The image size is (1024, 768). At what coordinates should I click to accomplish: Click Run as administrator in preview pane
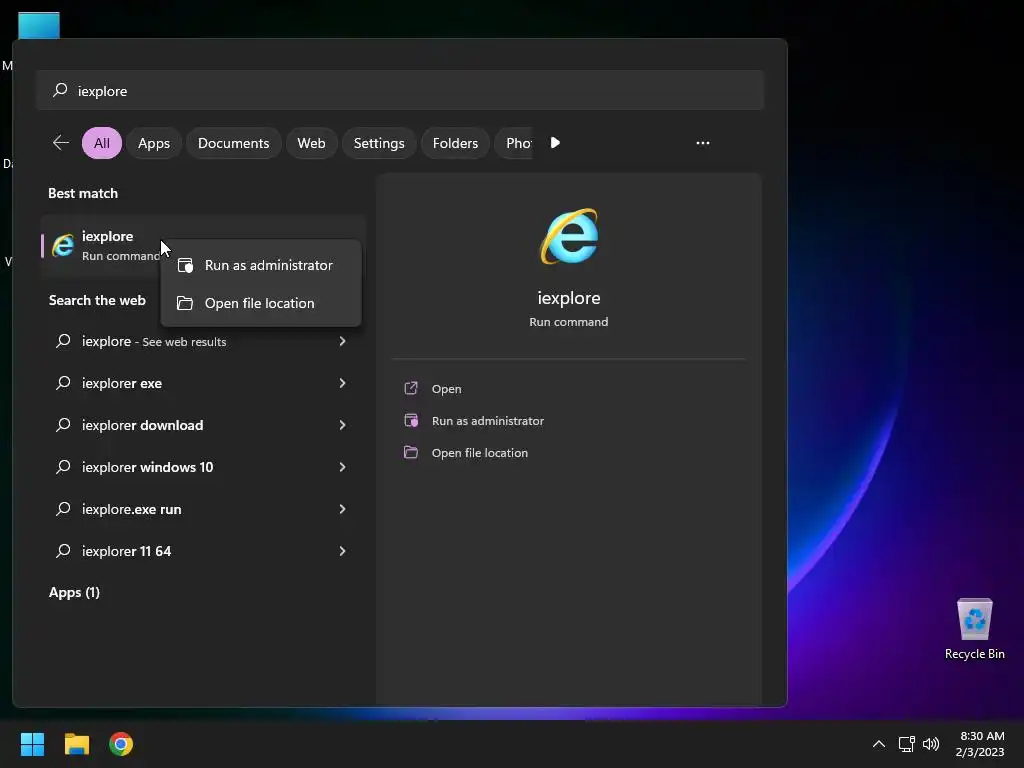coord(488,421)
